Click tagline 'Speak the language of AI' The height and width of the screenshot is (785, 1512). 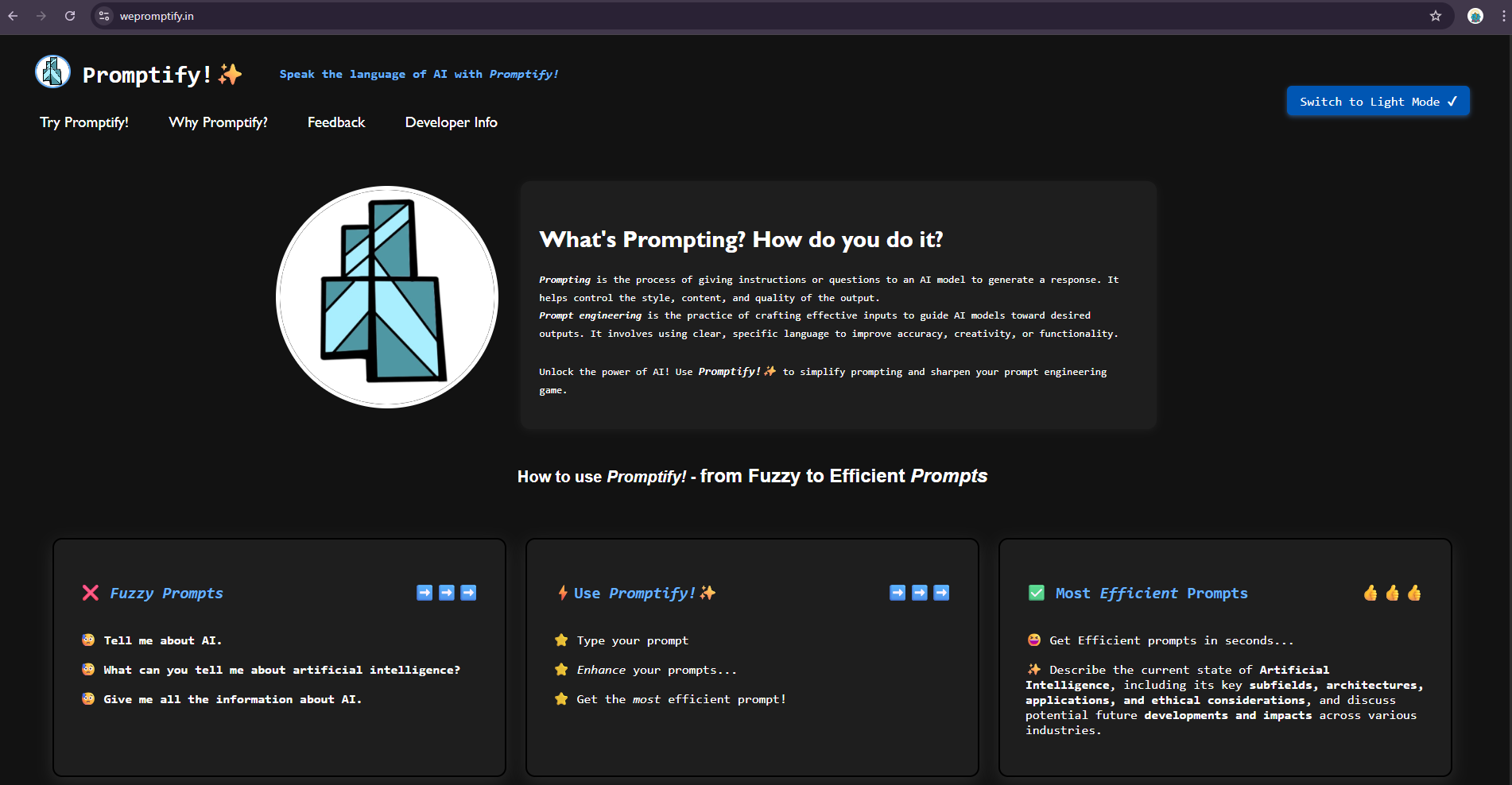click(419, 74)
